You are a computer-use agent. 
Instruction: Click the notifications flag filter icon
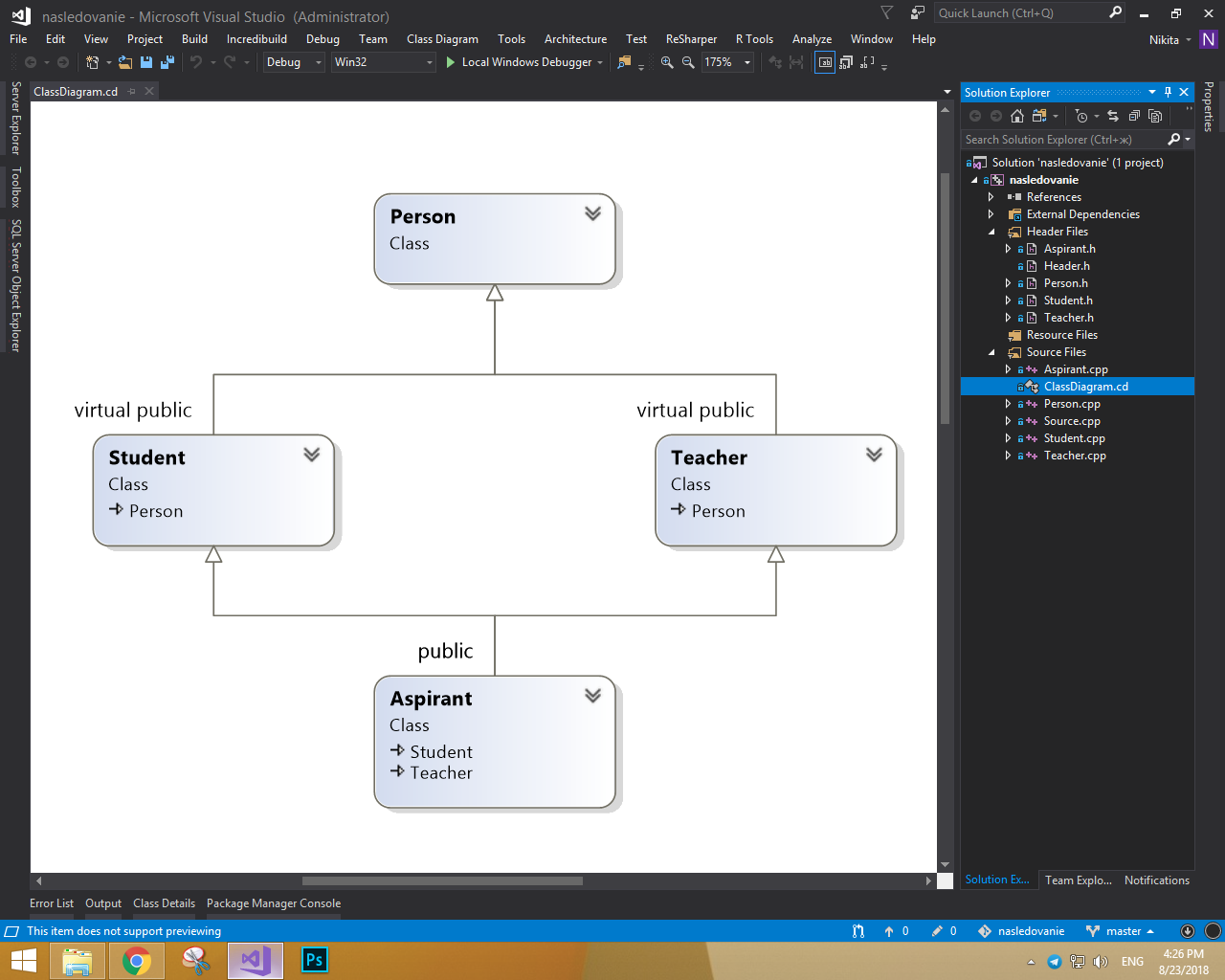pos(887,13)
